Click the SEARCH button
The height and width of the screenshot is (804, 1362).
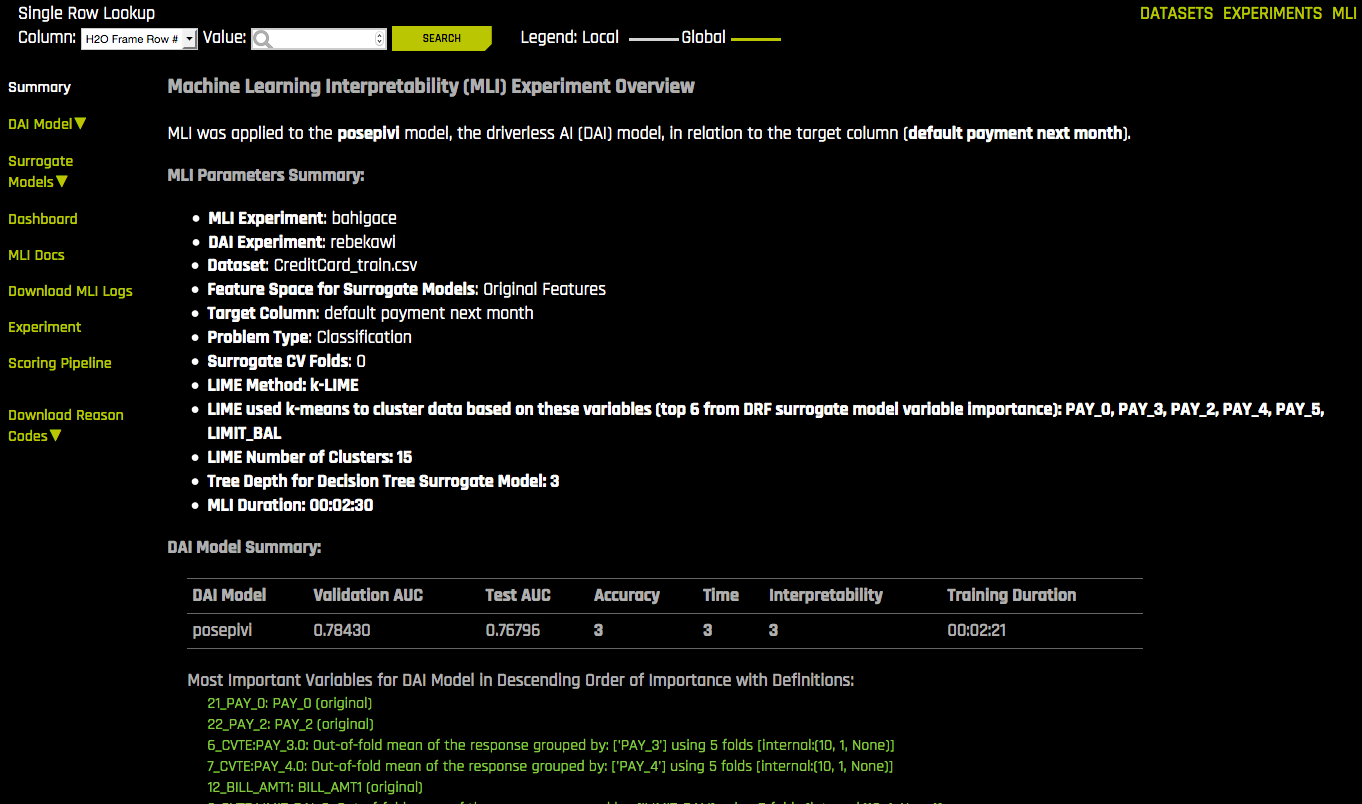(x=441, y=38)
